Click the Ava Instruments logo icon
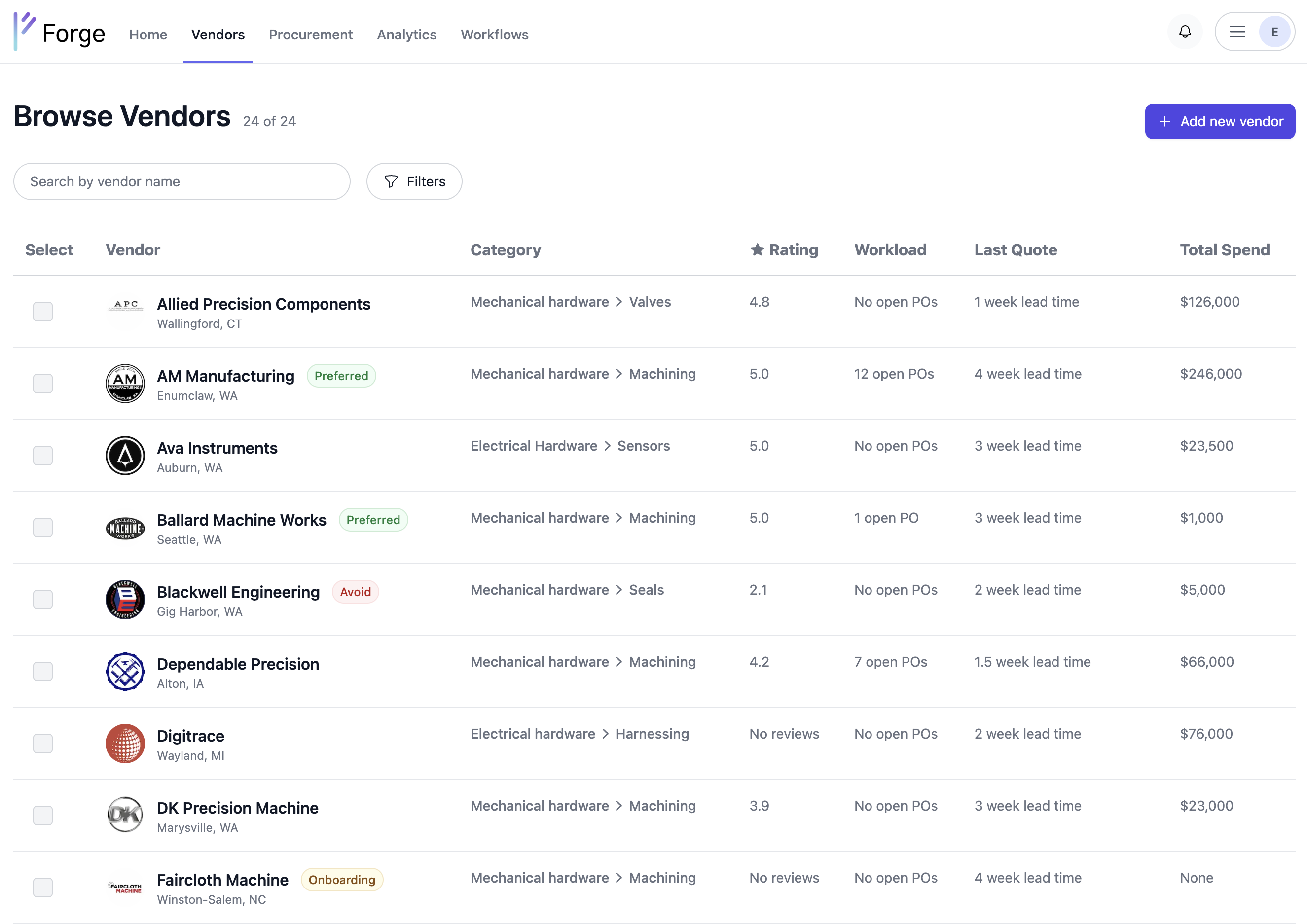This screenshot has width=1307, height=924. click(125, 455)
